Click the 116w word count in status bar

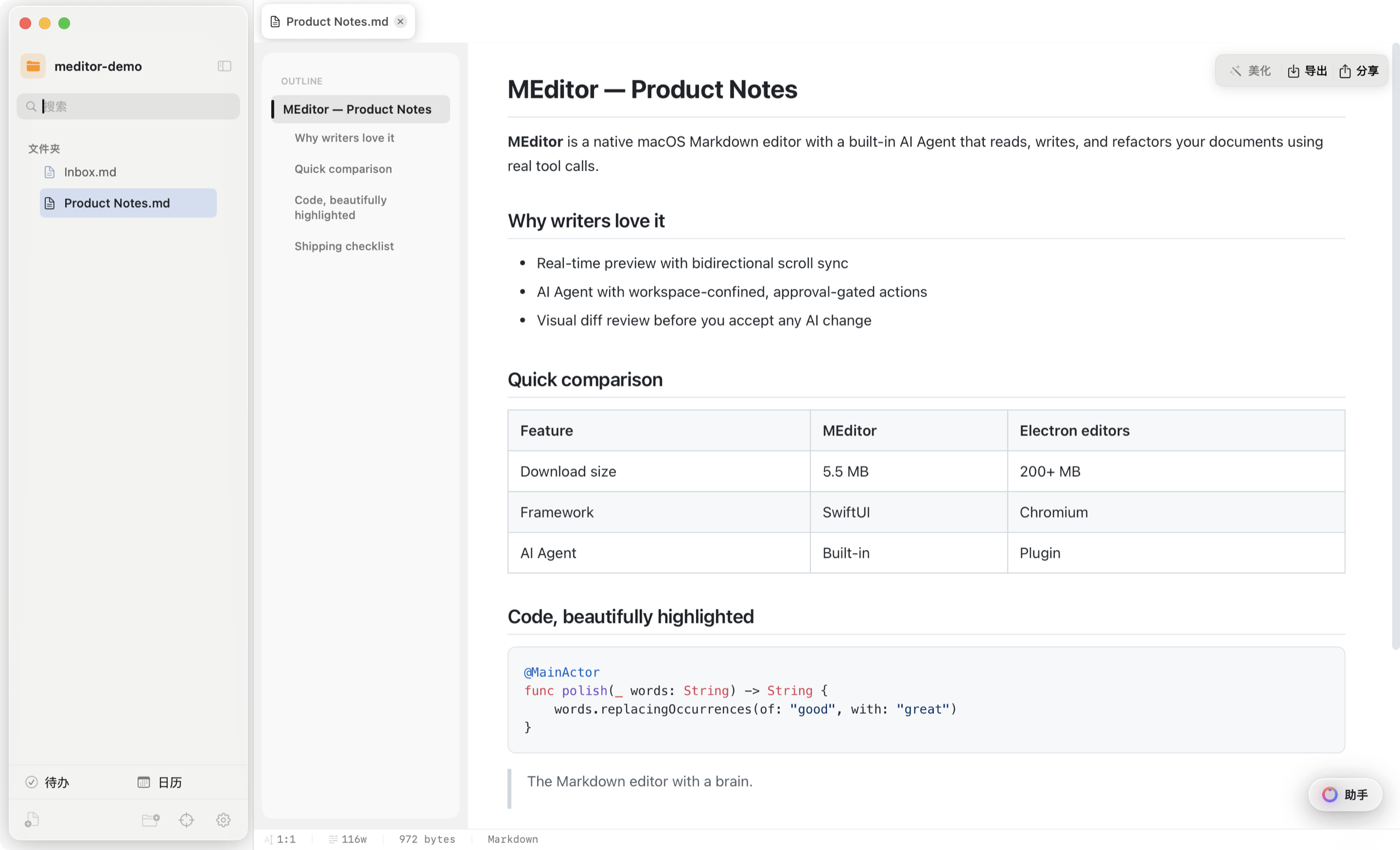click(x=354, y=839)
